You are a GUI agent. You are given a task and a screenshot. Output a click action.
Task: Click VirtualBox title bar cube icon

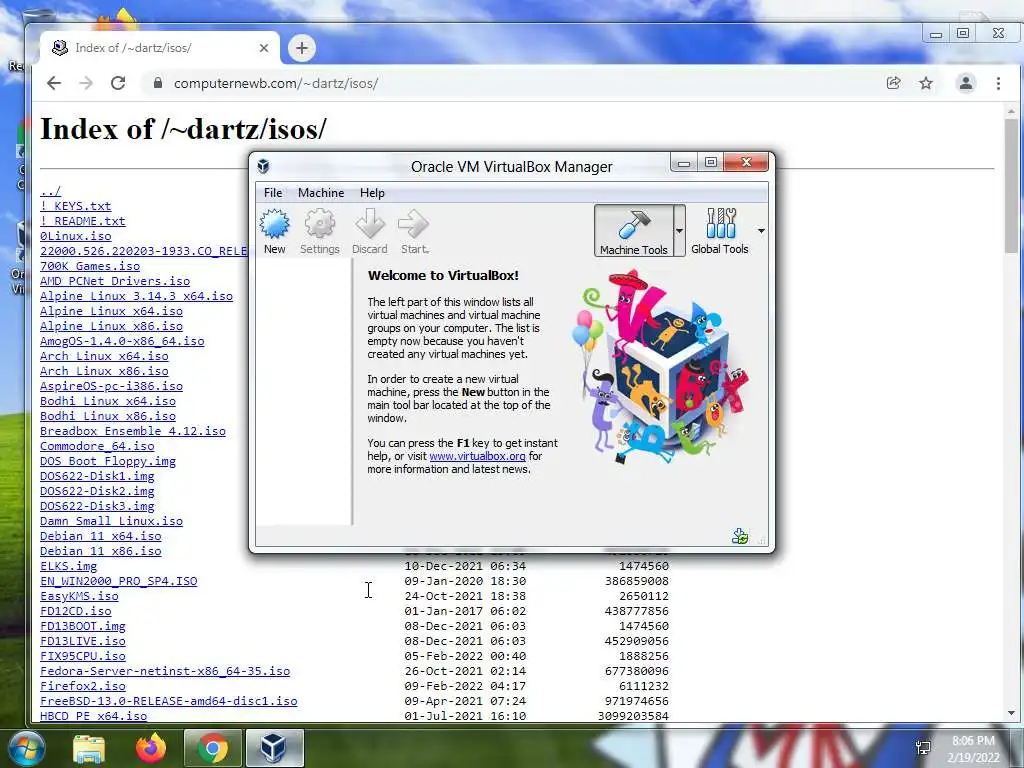pyautogui.click(x=263, y=166)
